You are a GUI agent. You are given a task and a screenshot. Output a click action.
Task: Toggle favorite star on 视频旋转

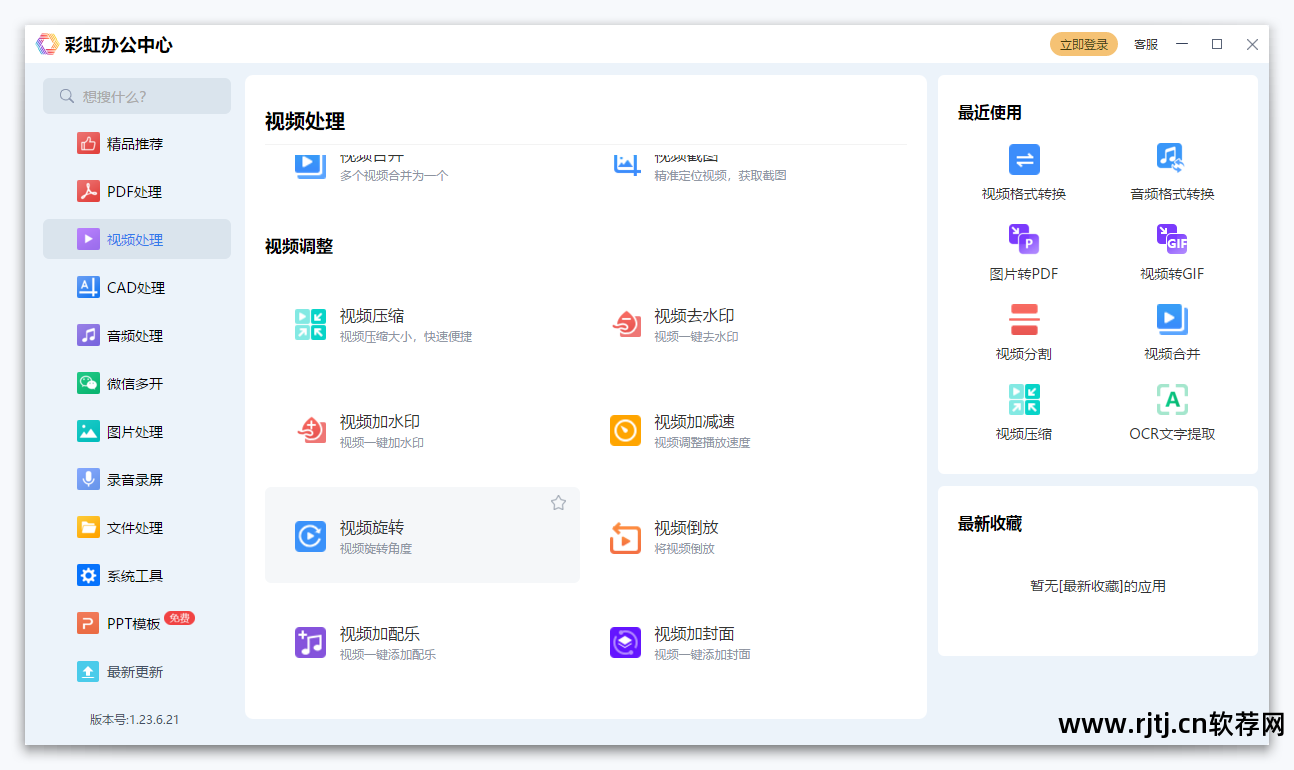tap(558, 503)
